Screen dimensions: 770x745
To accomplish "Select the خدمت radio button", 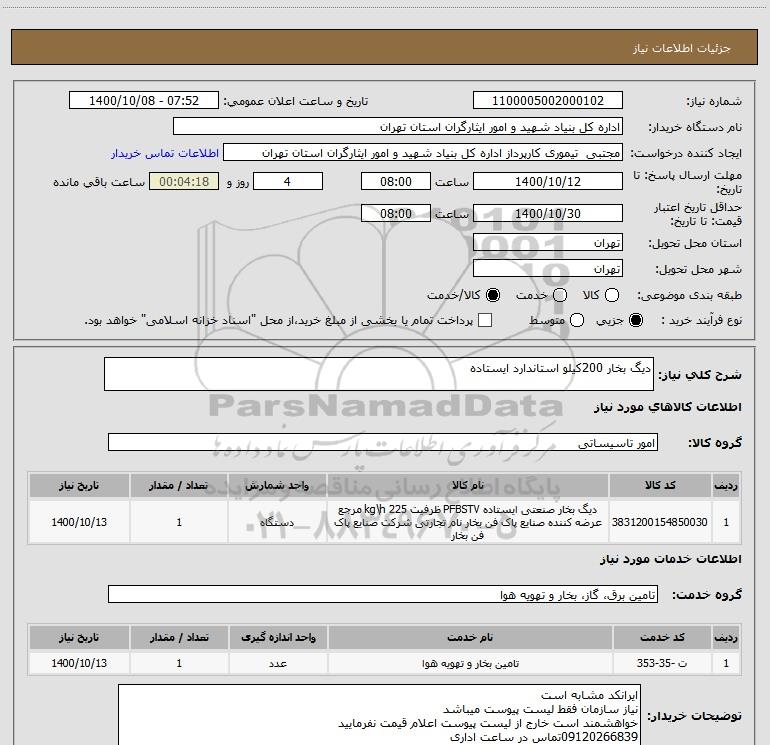I will [560, 295].
